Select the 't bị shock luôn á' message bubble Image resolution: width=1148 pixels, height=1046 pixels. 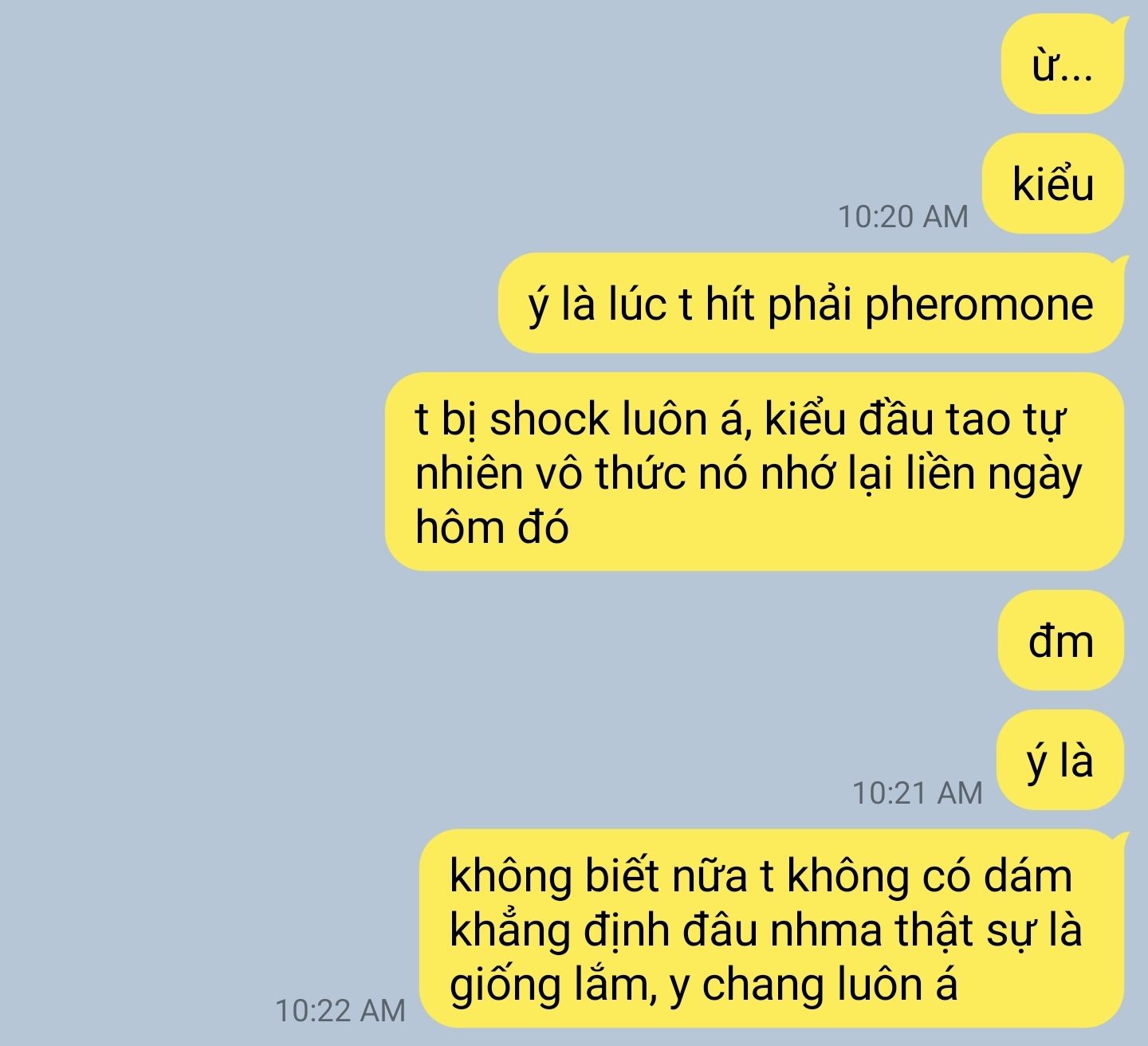tap(754, 472)
